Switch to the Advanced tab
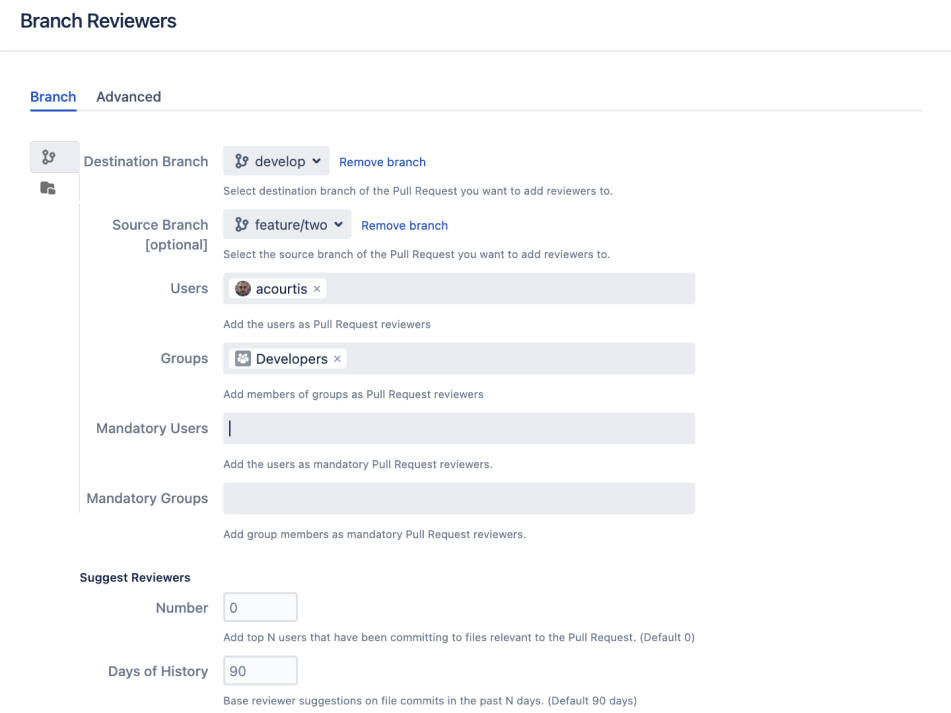This screenshot has height=713, width=951. click(x=129, y=97)
